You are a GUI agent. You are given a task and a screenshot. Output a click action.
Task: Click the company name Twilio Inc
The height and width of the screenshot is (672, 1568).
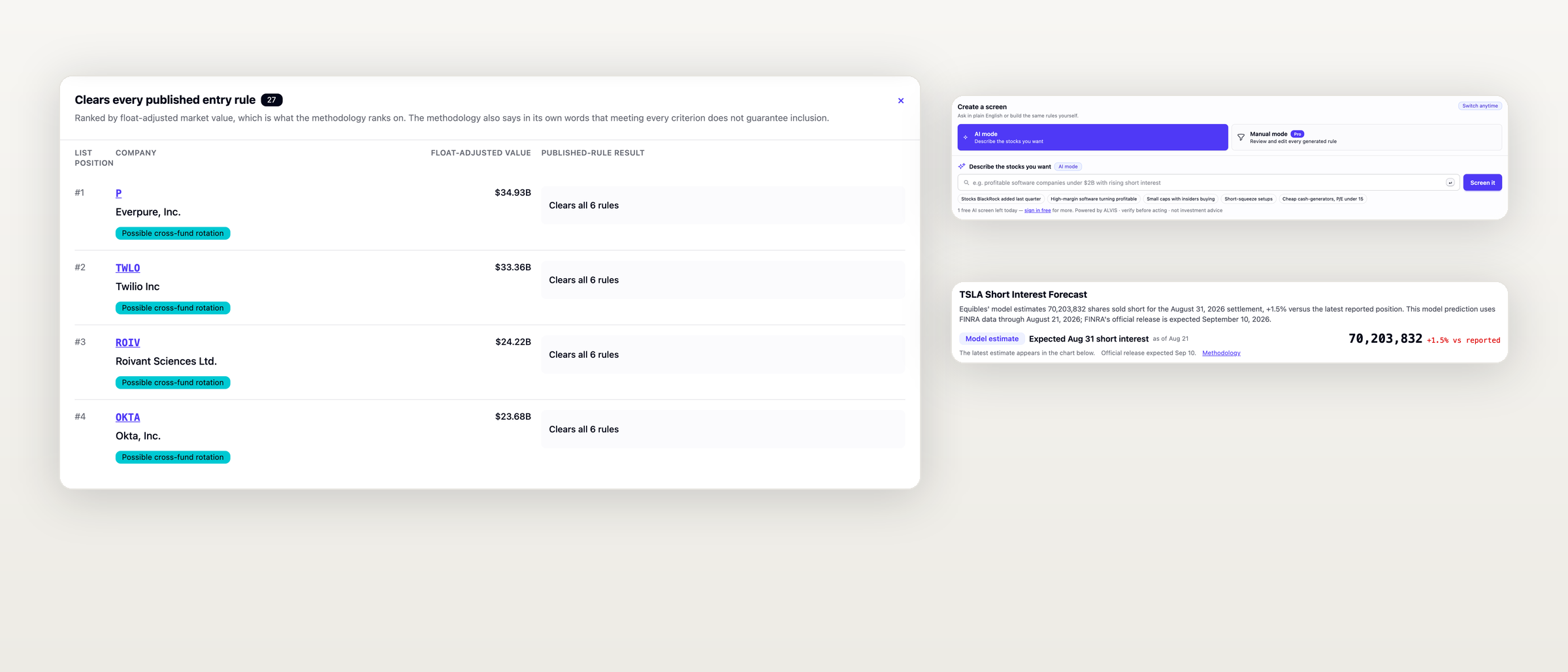point(137,287)
